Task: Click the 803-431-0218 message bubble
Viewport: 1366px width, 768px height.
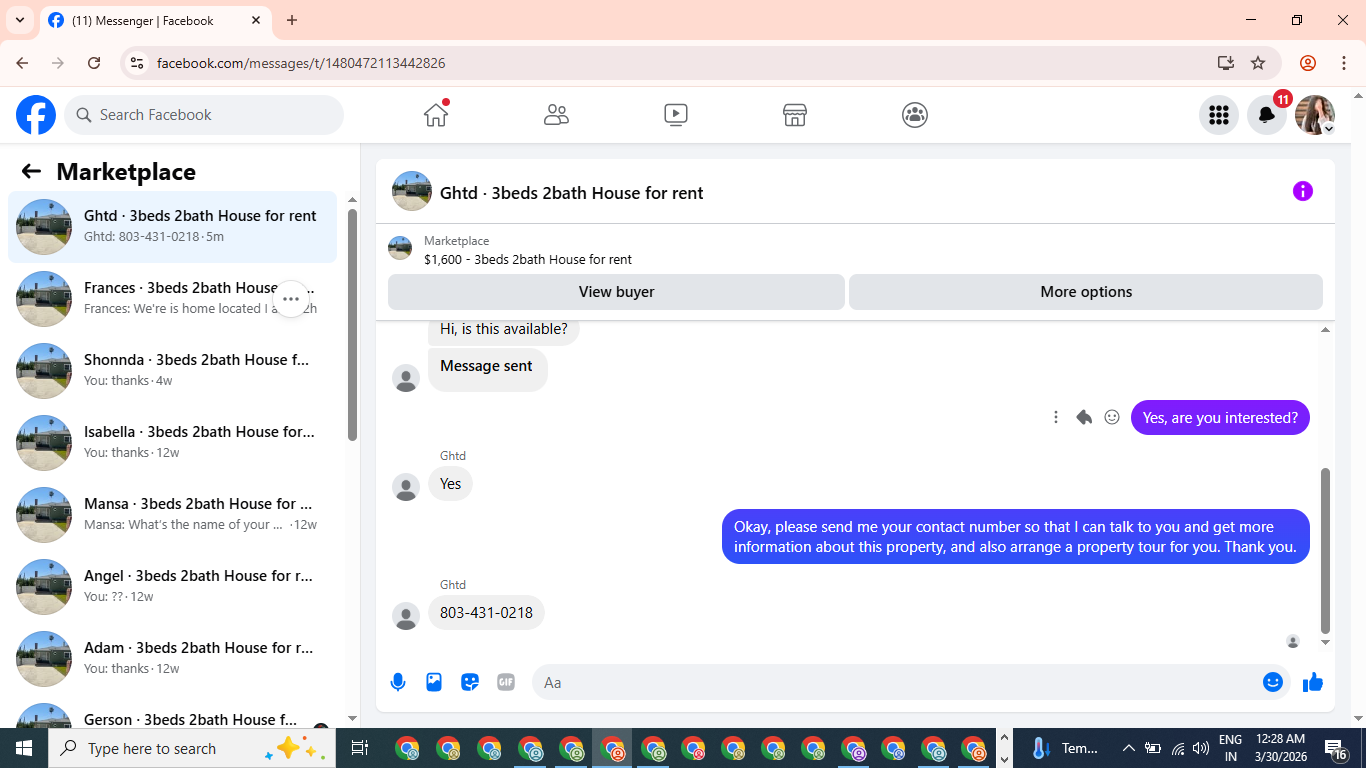Action: click(486, 613)
